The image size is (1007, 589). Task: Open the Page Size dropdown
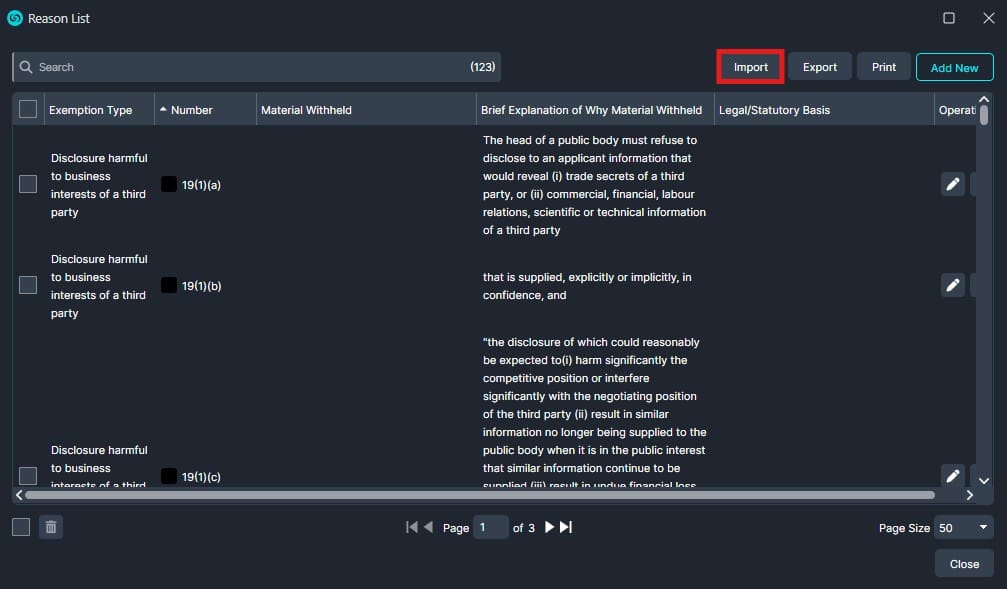[x=962, y=527]
